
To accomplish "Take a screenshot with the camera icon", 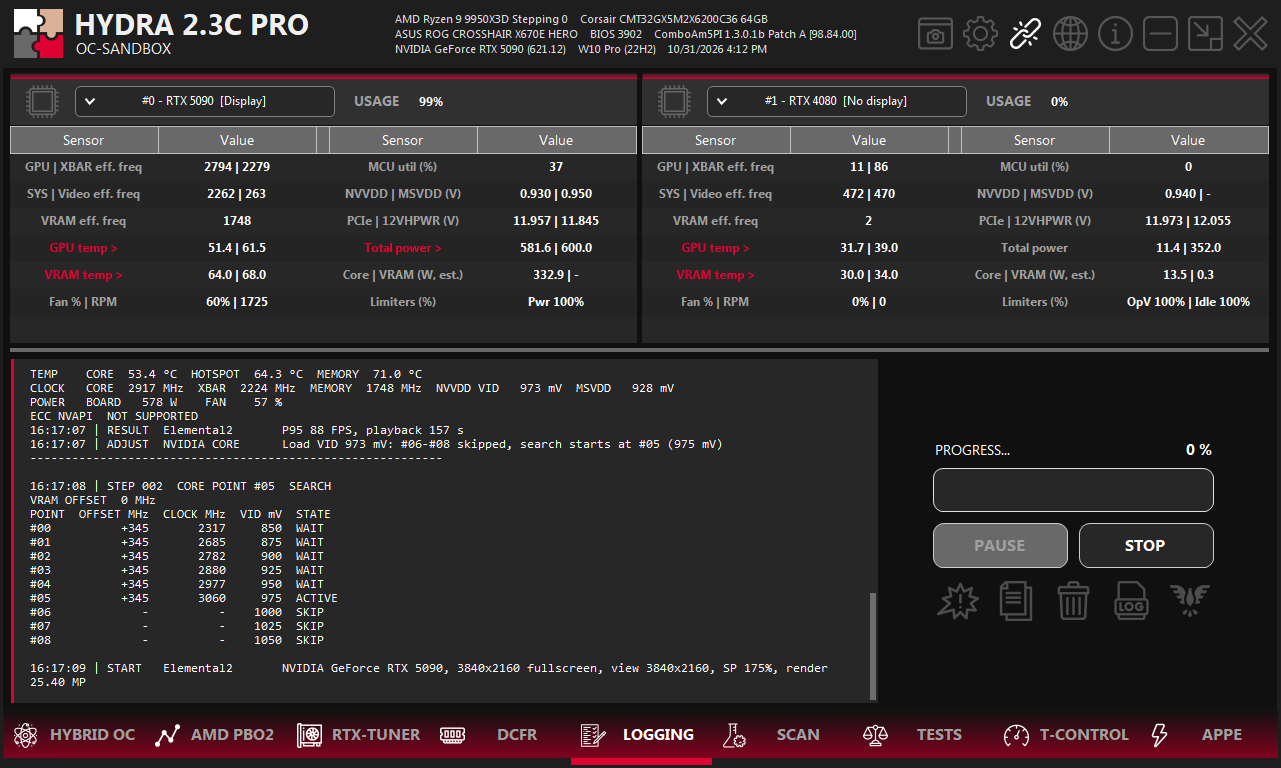I will click(934, 34).
